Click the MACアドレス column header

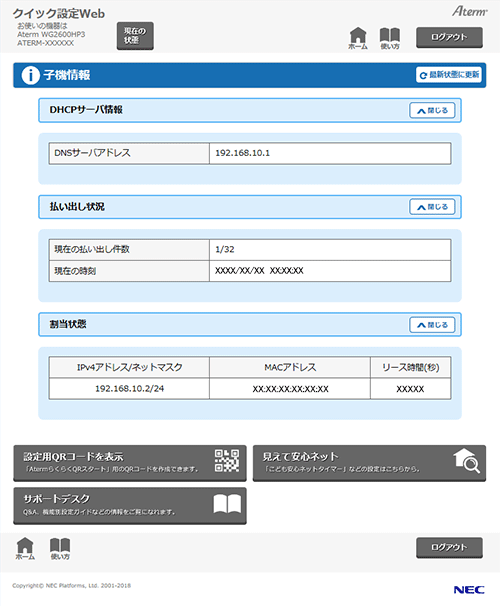tap(290, 367)
